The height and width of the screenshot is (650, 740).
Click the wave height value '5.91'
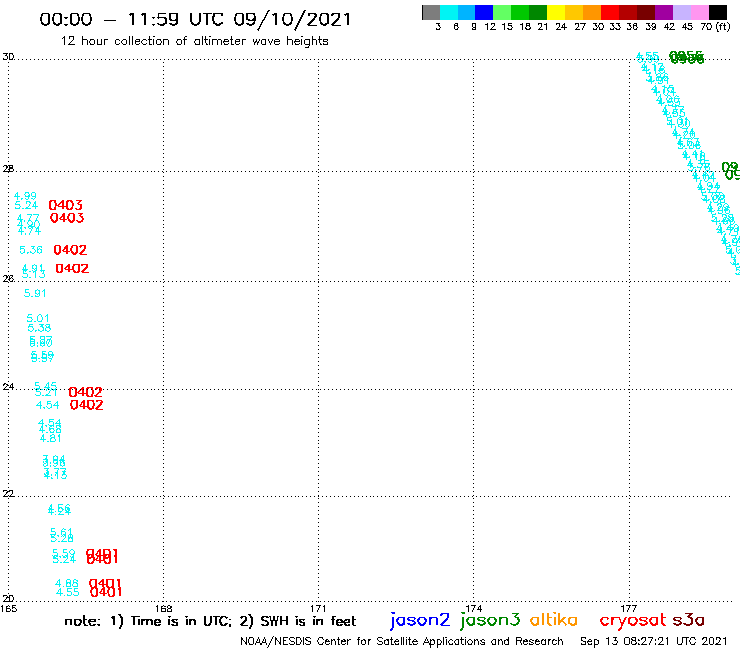pyautogui.click(x=35, y=293)
